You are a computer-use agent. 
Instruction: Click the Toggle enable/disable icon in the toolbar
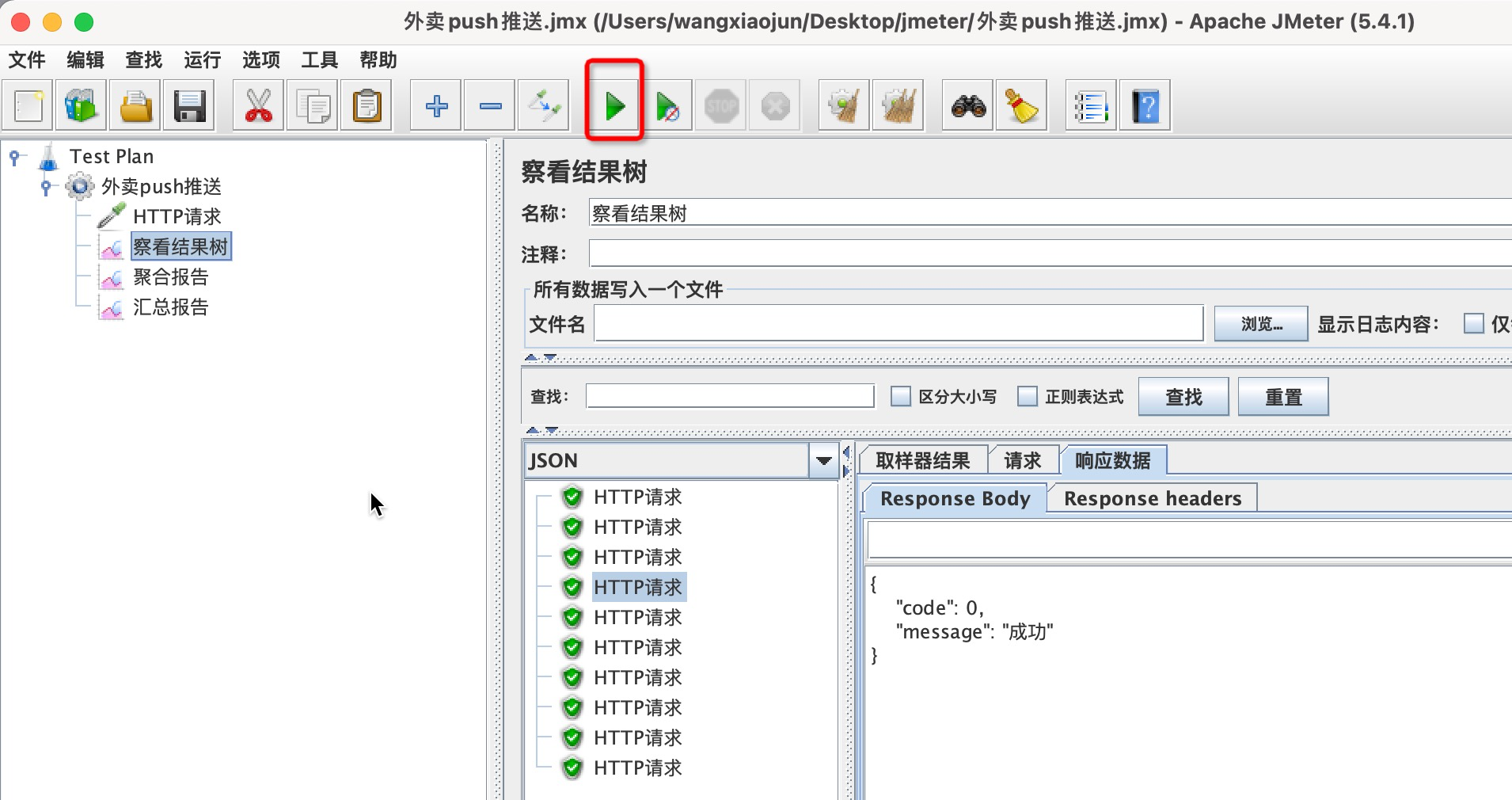(544, 105)
